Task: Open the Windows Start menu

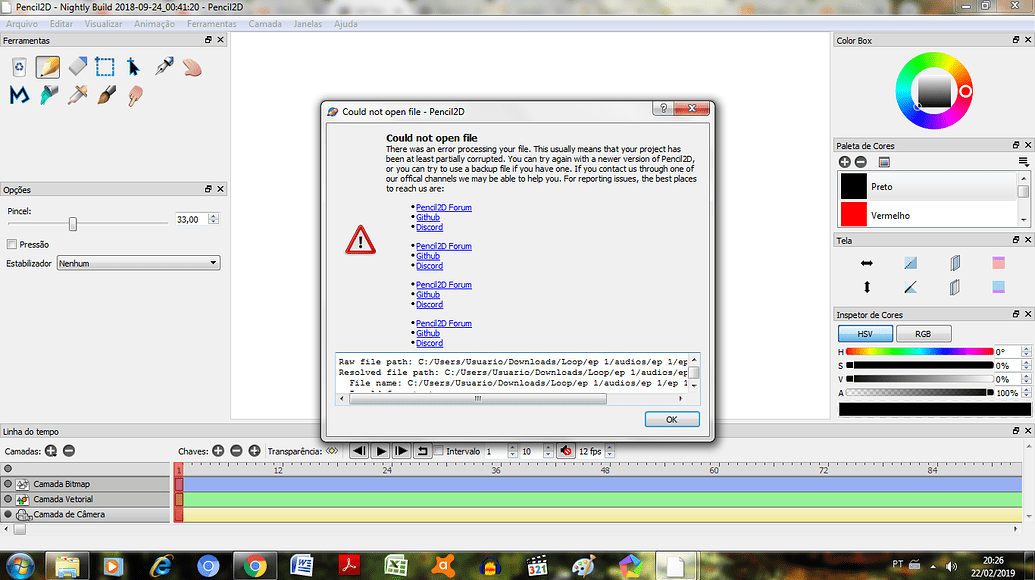Action: tap(20, 566)
